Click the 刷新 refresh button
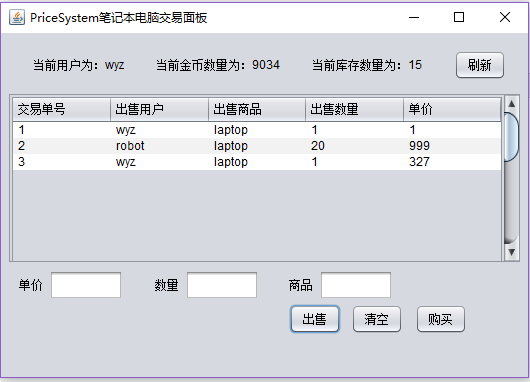 pyautogui.click(x=480, y=65)
